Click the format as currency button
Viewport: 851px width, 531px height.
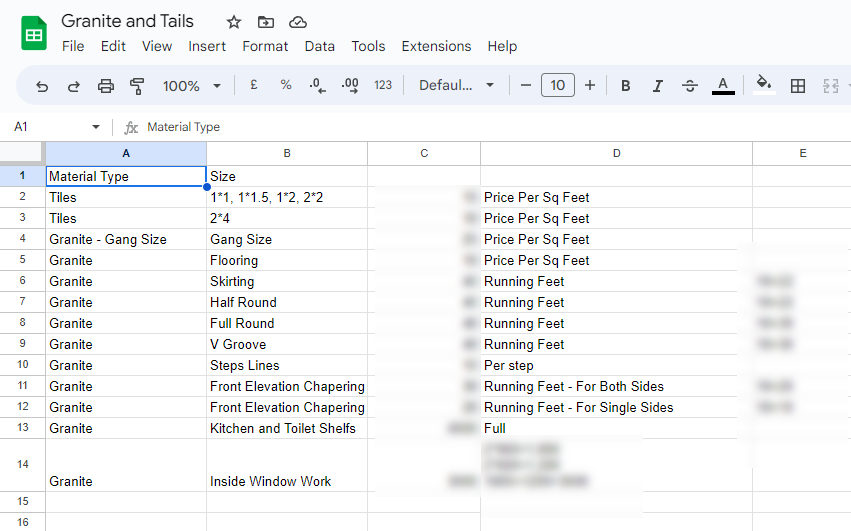(254, 86)
